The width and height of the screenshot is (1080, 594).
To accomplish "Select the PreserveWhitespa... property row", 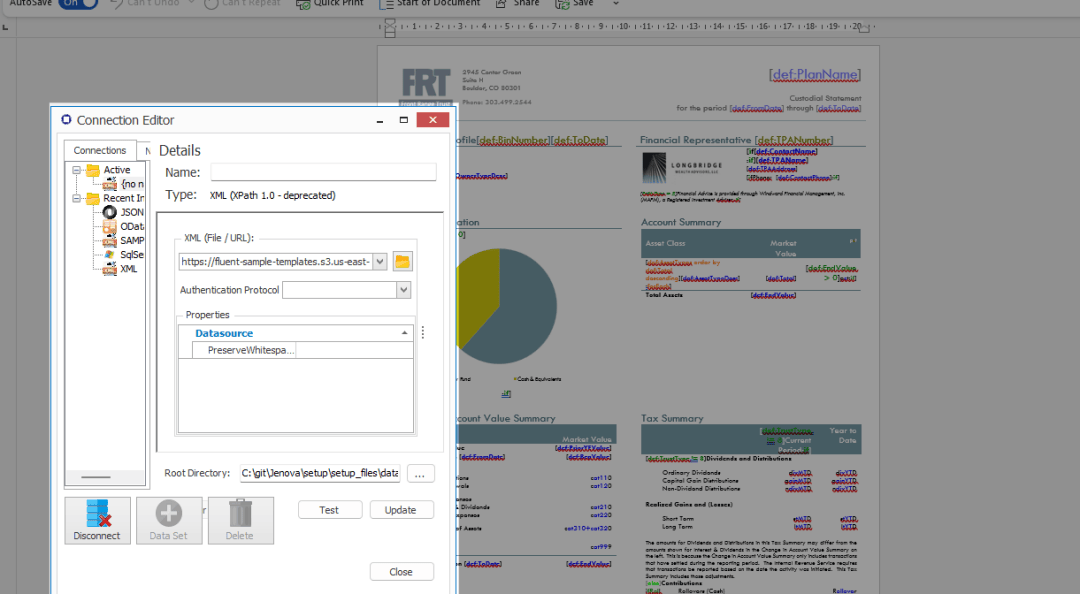I will tap(296, 350).
